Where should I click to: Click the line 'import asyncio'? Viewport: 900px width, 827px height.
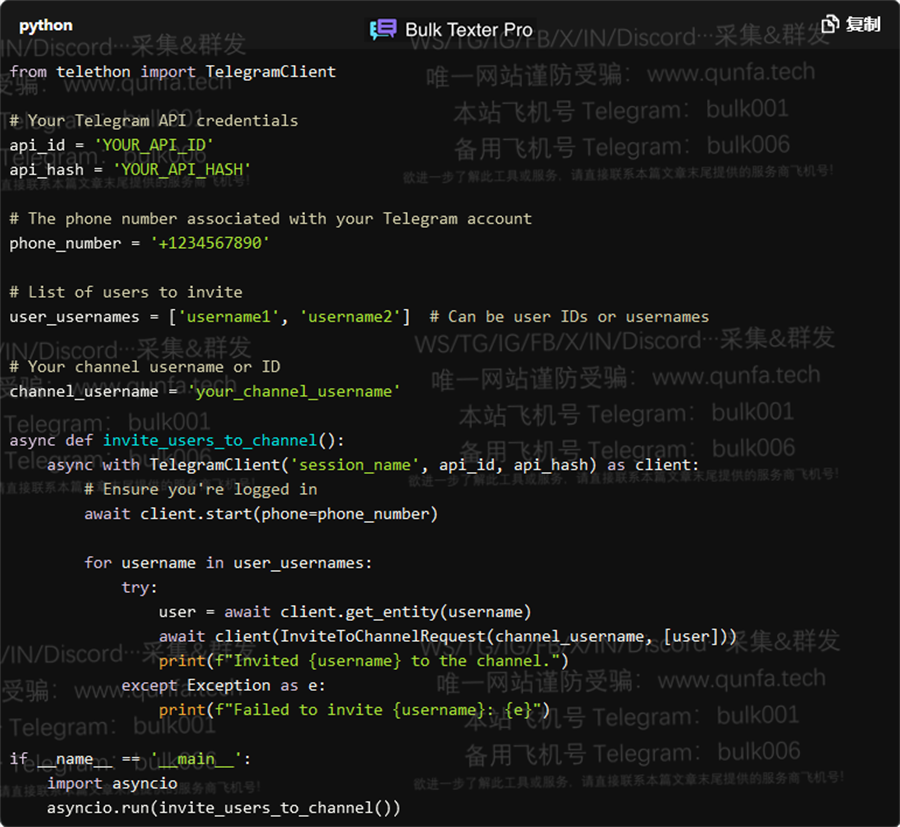pos(112,783)
